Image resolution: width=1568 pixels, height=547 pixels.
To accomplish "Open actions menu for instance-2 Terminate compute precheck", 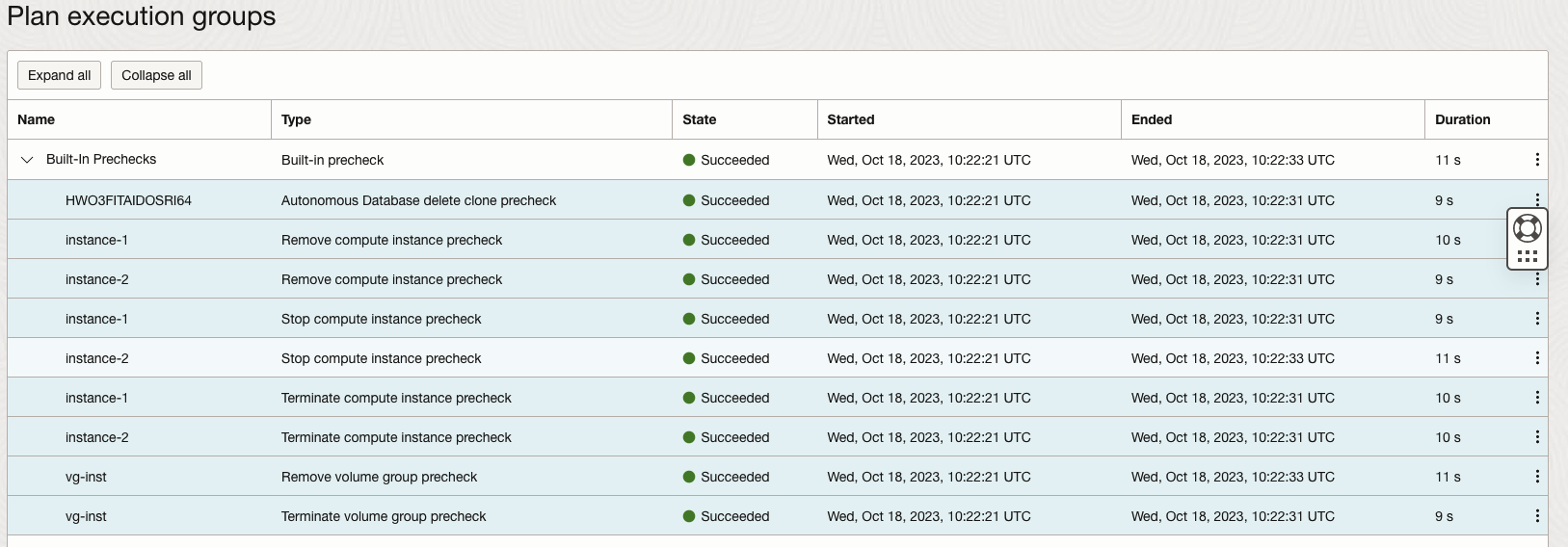I will (1536, 437).
